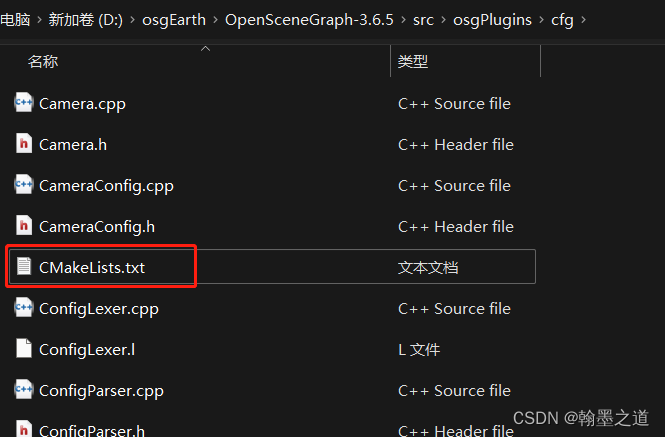
Task: Navigate to osgPlugins folder in the breadcrumb
Action: 492,20
